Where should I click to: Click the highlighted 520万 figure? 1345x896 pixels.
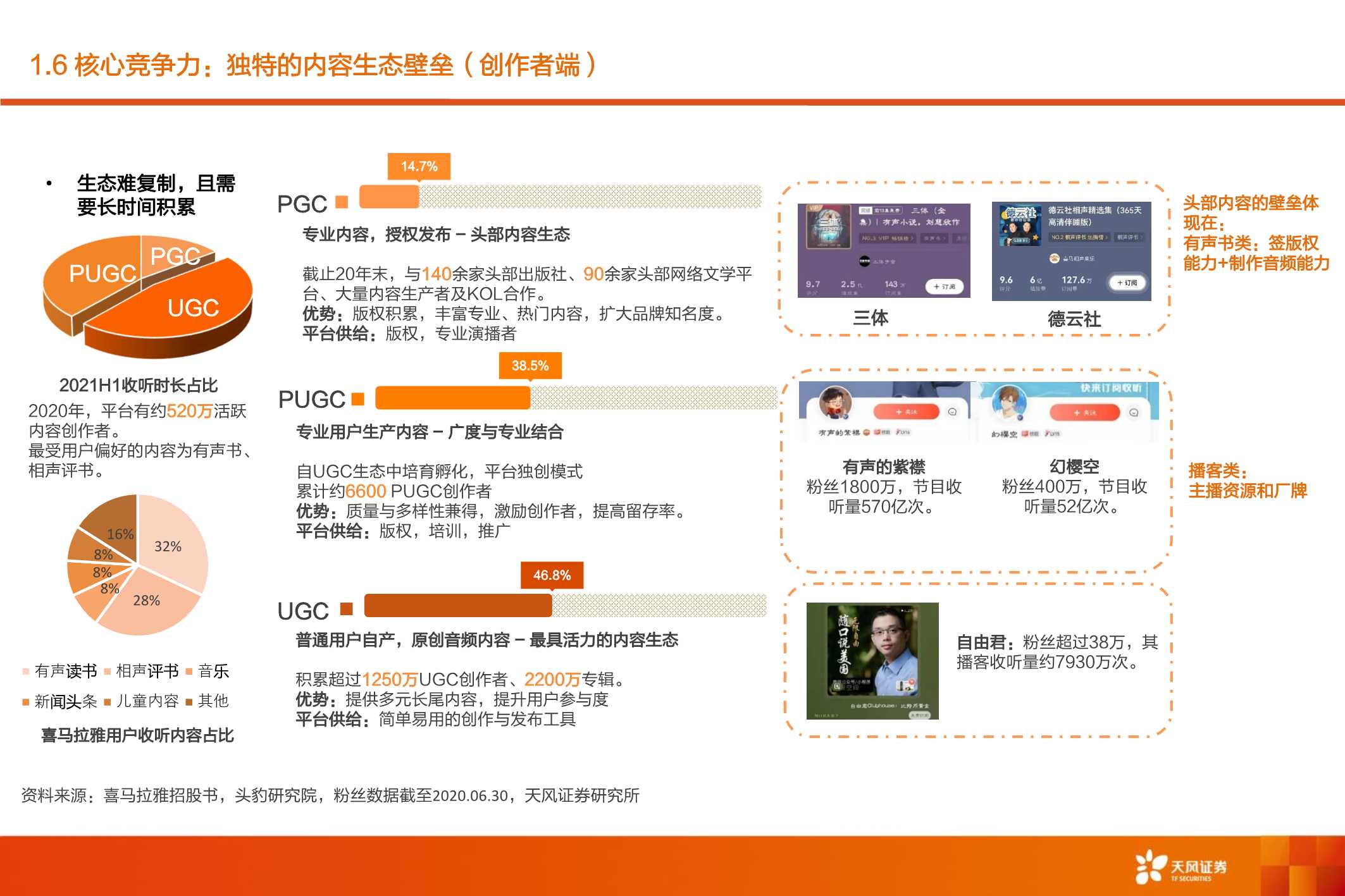[190, 411]
